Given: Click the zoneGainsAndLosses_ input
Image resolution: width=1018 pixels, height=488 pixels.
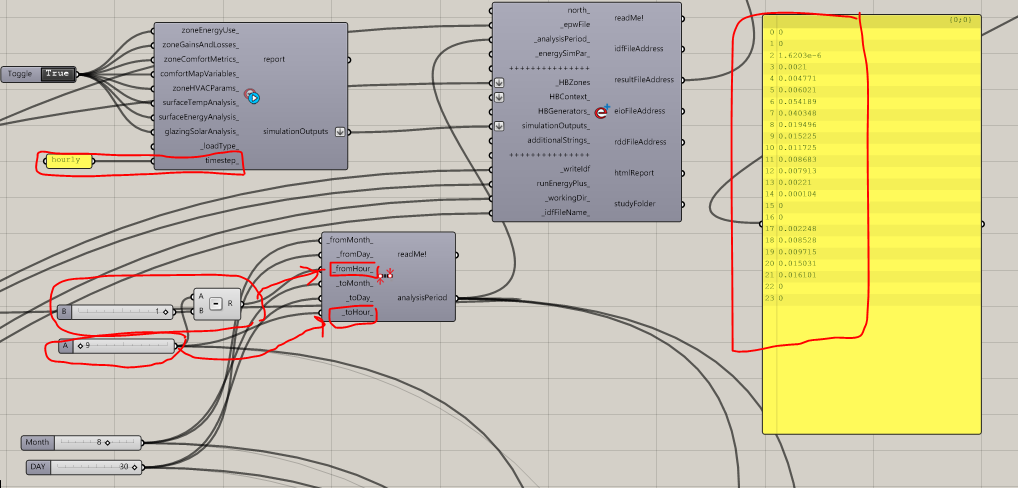Looking at the screenshot, I should [200, 45].
